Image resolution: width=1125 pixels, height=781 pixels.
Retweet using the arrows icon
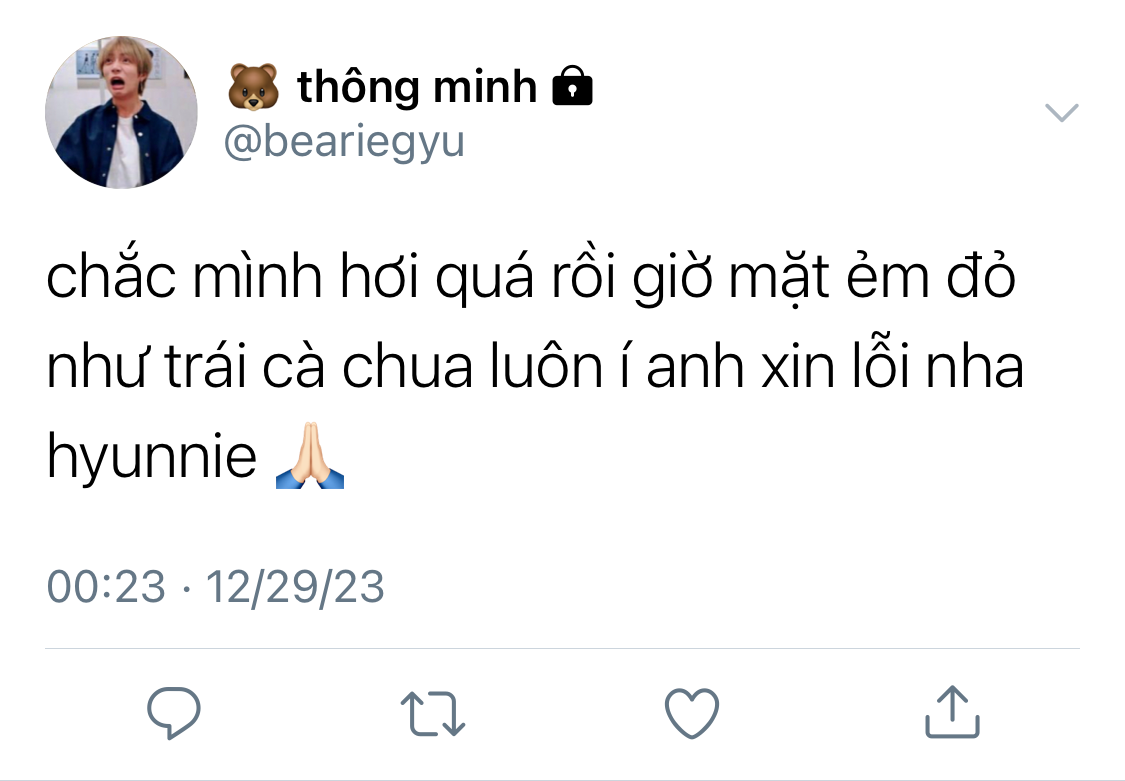[433, 714]
